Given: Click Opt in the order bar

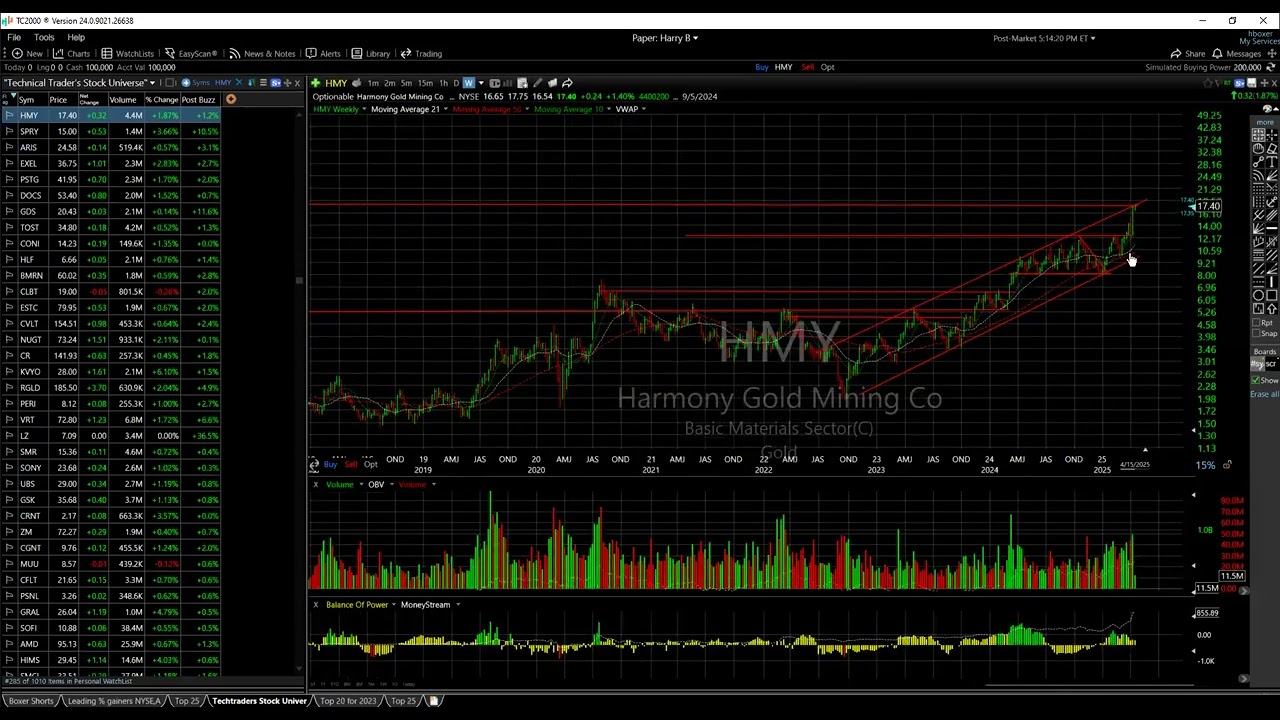Looking at the screenshot, I should pos(827,67).
